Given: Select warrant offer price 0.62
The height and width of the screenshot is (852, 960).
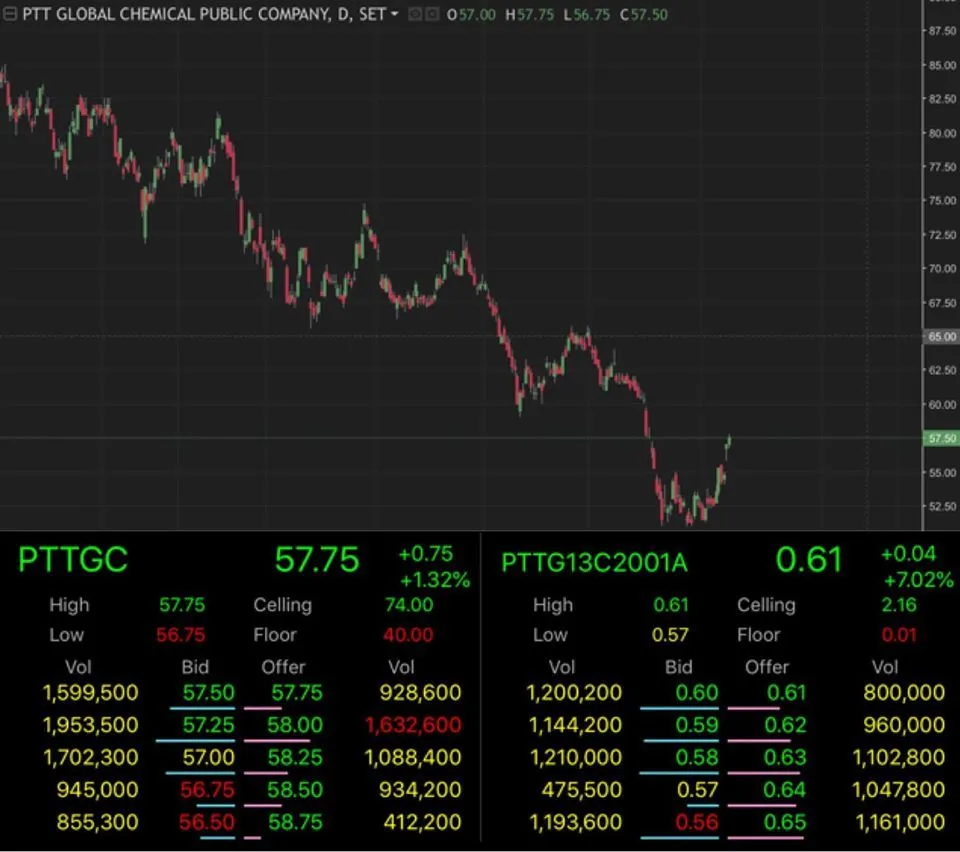Looking at the screenshot, I should click(x=786, y=725).
